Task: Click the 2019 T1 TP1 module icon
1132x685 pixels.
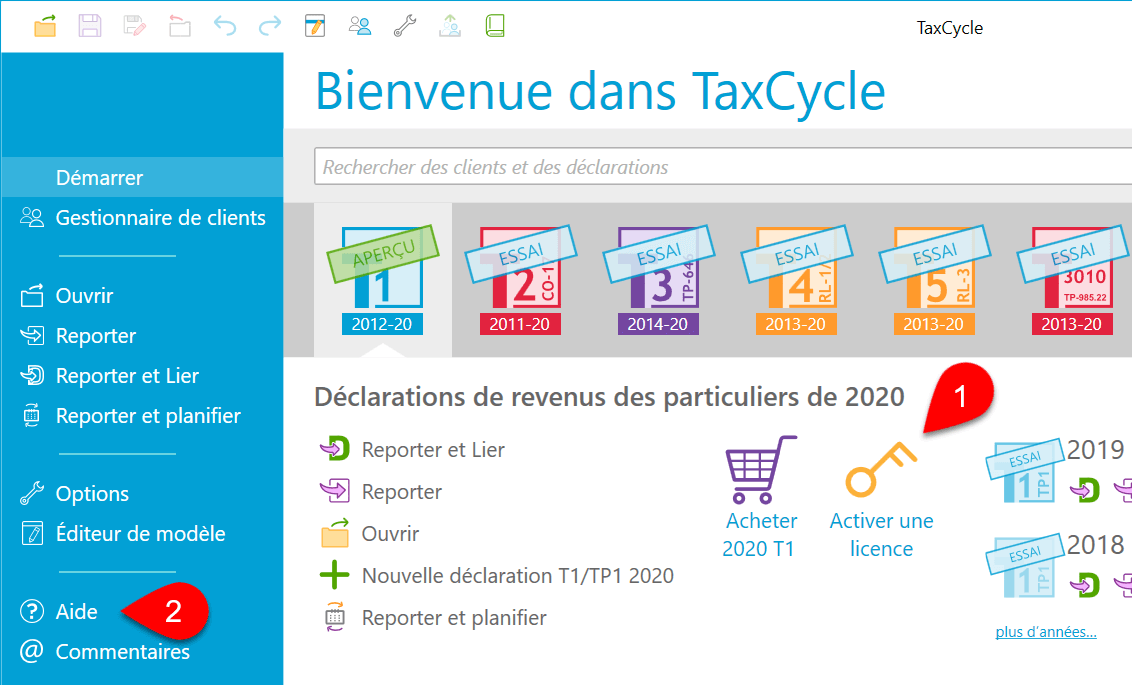Action: [x=1024, y=473]
